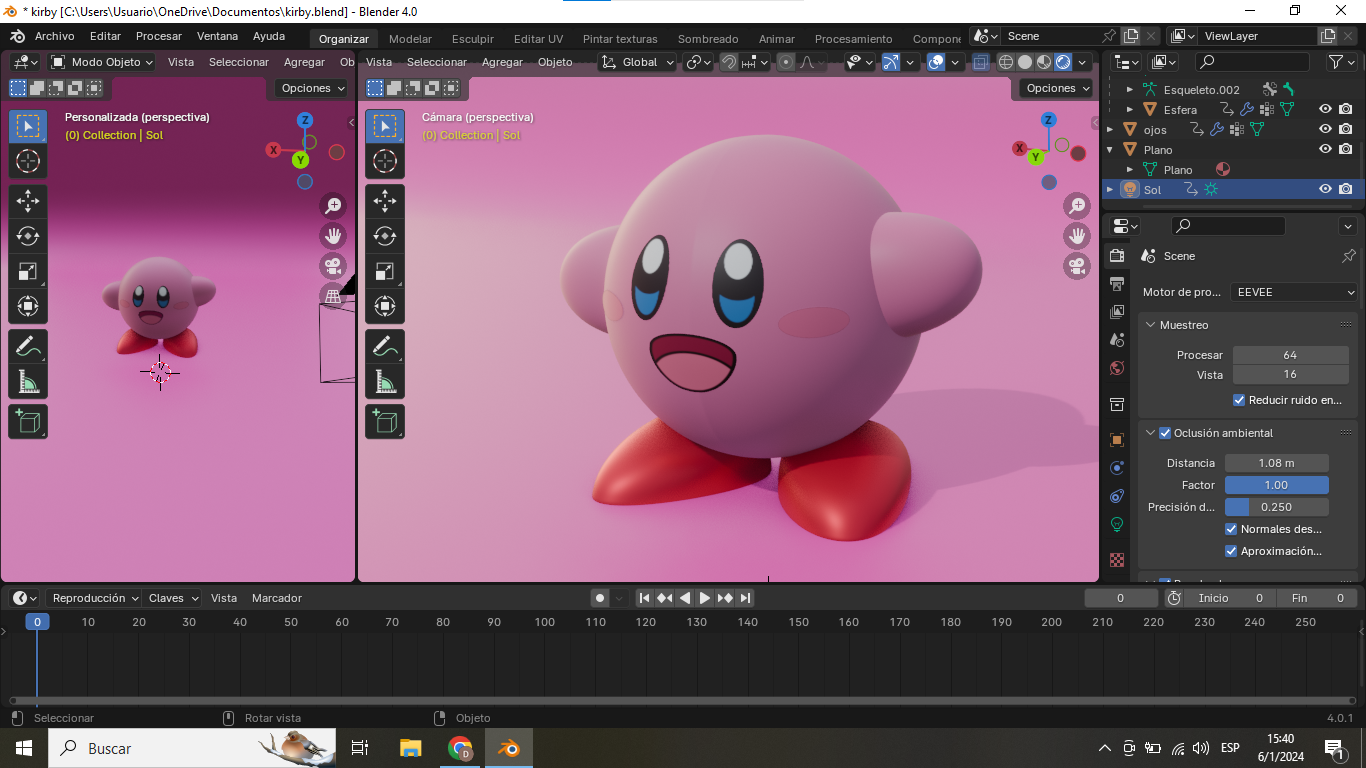1366x768 pixels.
Task: Disable camera render visibility for ojos
Action: (x=1345, y=128)
